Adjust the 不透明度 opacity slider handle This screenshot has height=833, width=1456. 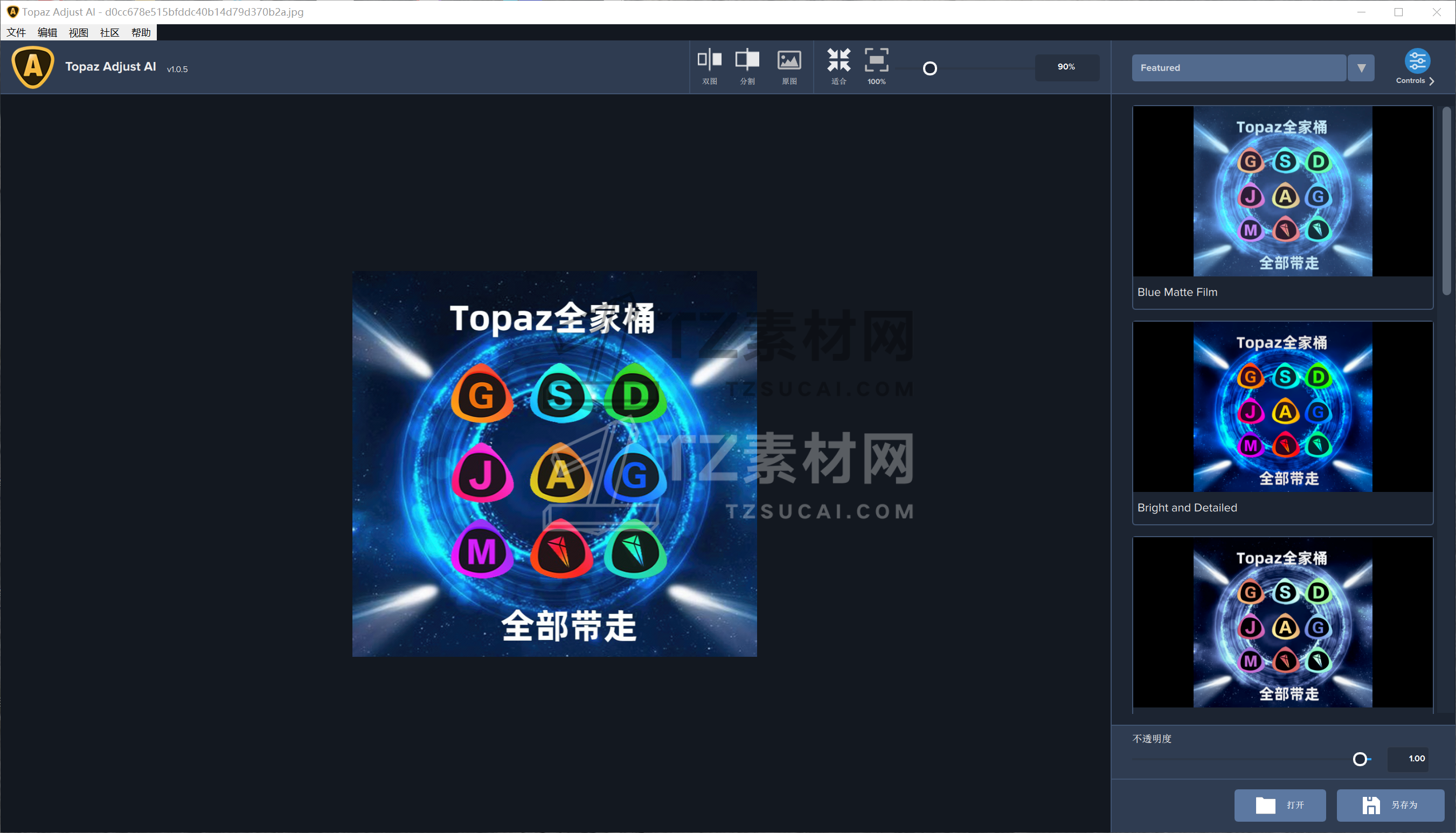1360,759
